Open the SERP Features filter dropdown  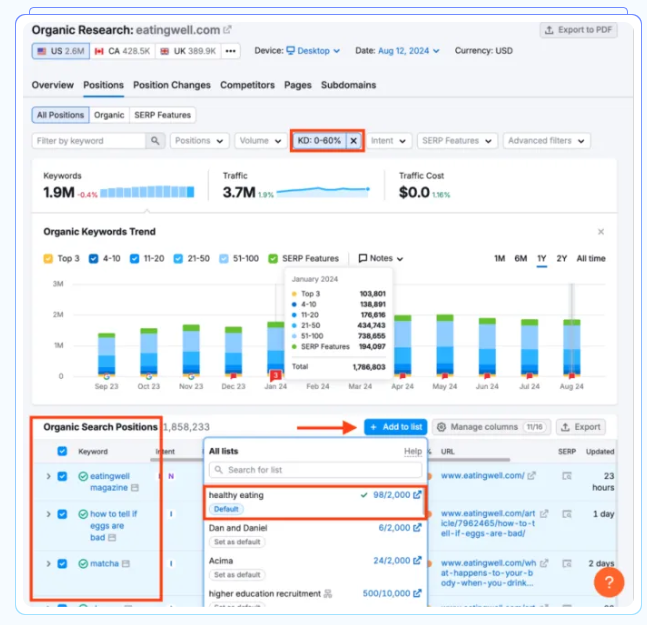(x=457, y=141)
